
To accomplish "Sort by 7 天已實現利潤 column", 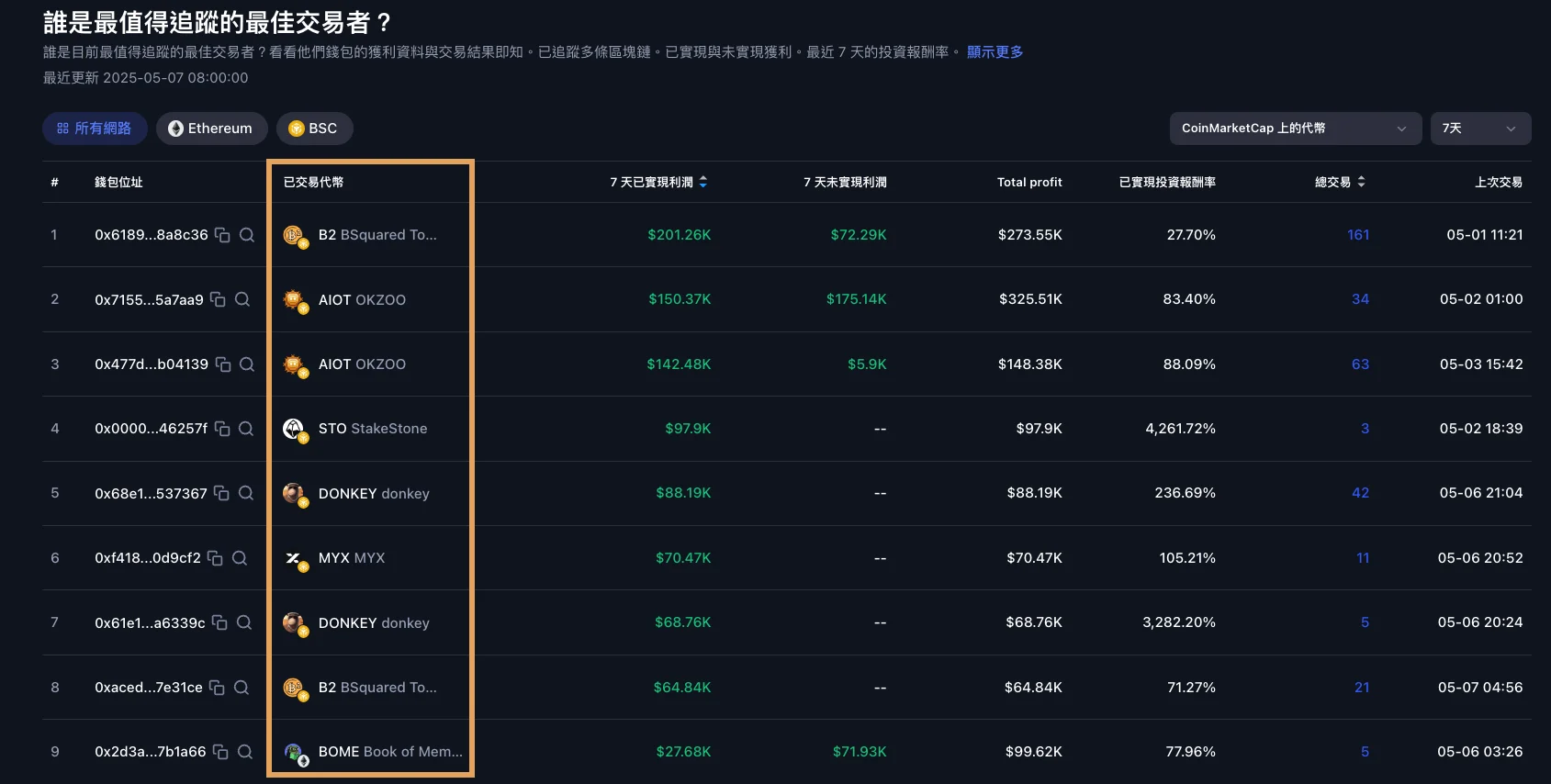I will (x=658, y=183).
